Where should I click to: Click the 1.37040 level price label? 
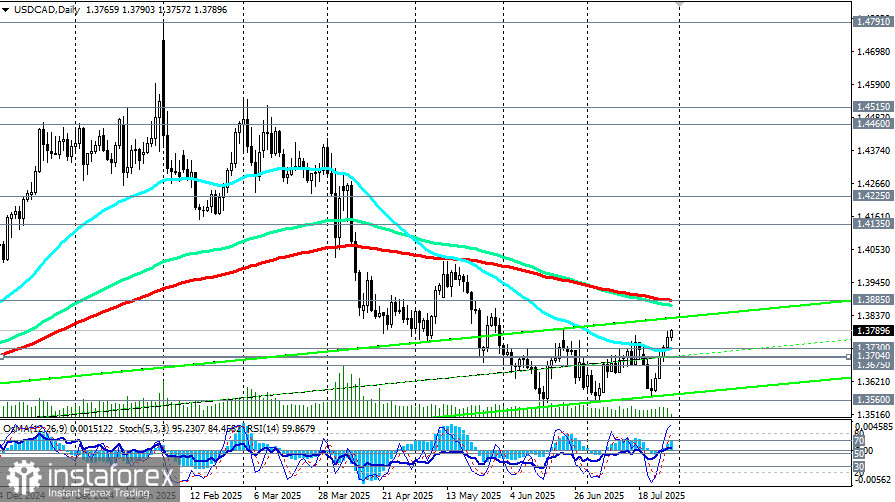[x=873, y=355]
